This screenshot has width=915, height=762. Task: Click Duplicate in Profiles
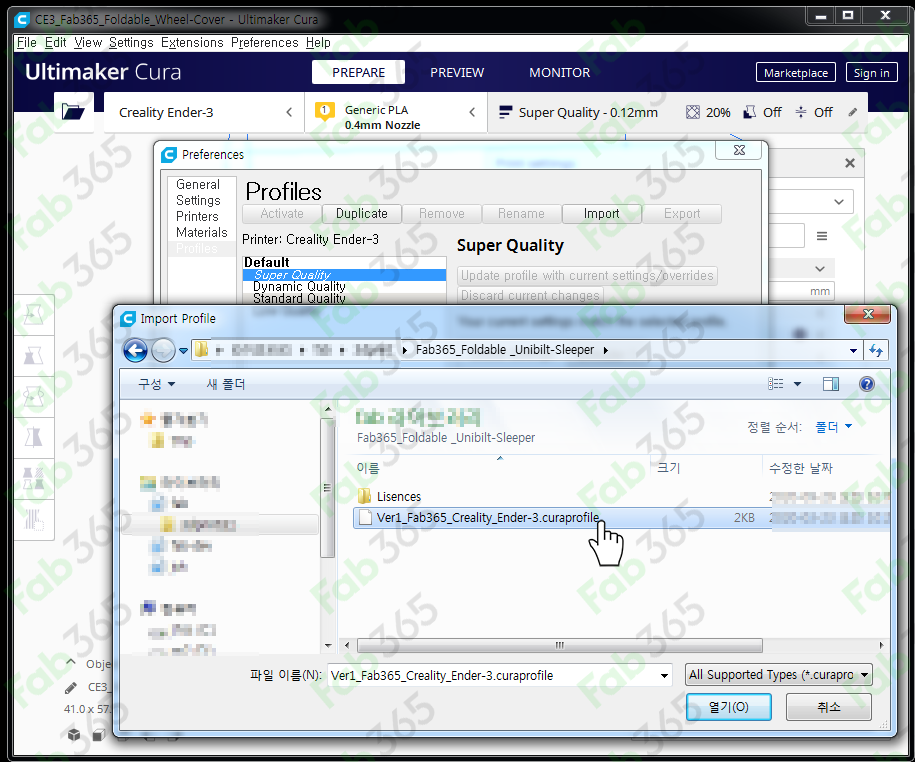362,214
